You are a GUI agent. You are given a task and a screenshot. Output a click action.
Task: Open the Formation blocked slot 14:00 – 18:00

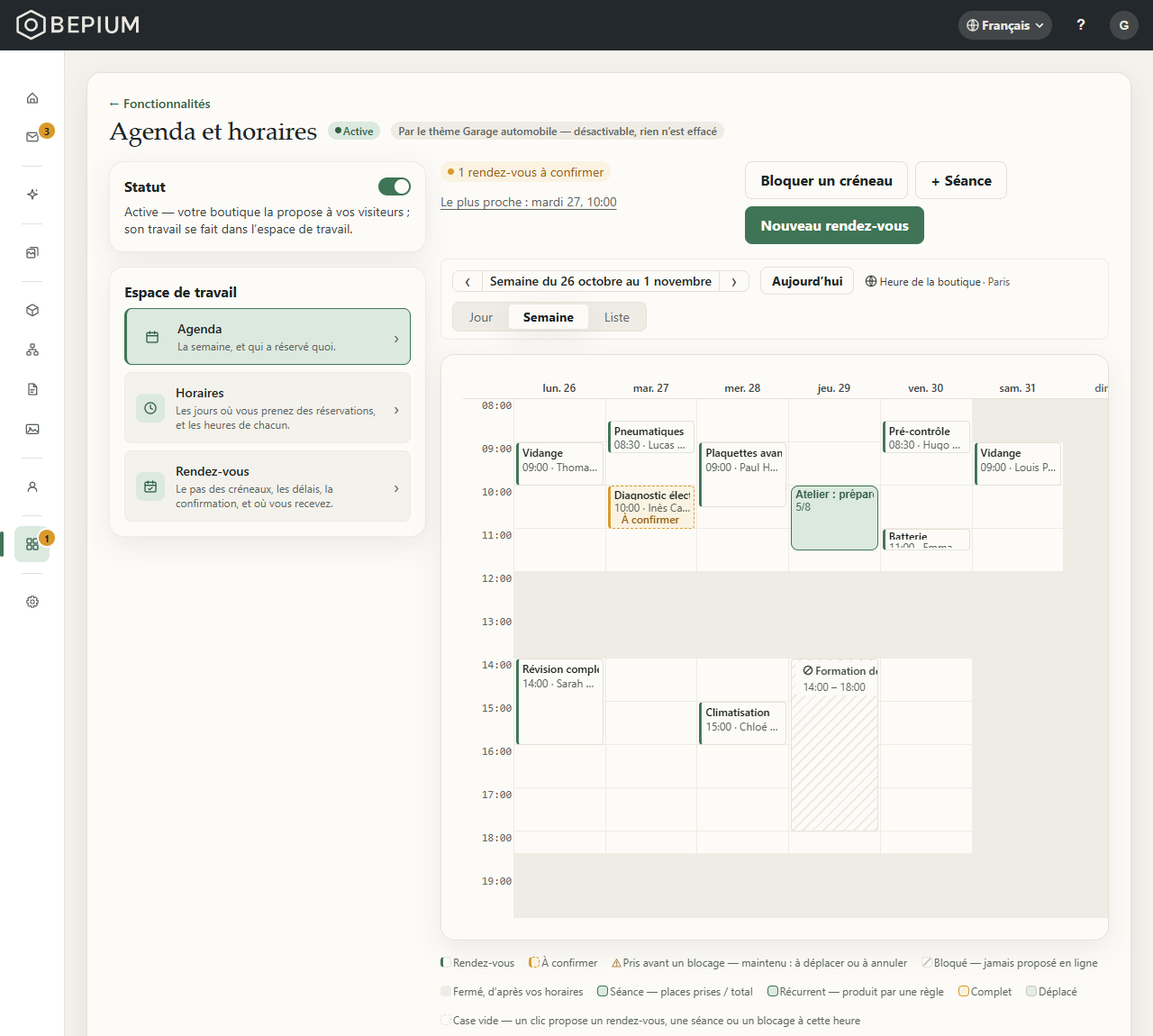(834, 745)
